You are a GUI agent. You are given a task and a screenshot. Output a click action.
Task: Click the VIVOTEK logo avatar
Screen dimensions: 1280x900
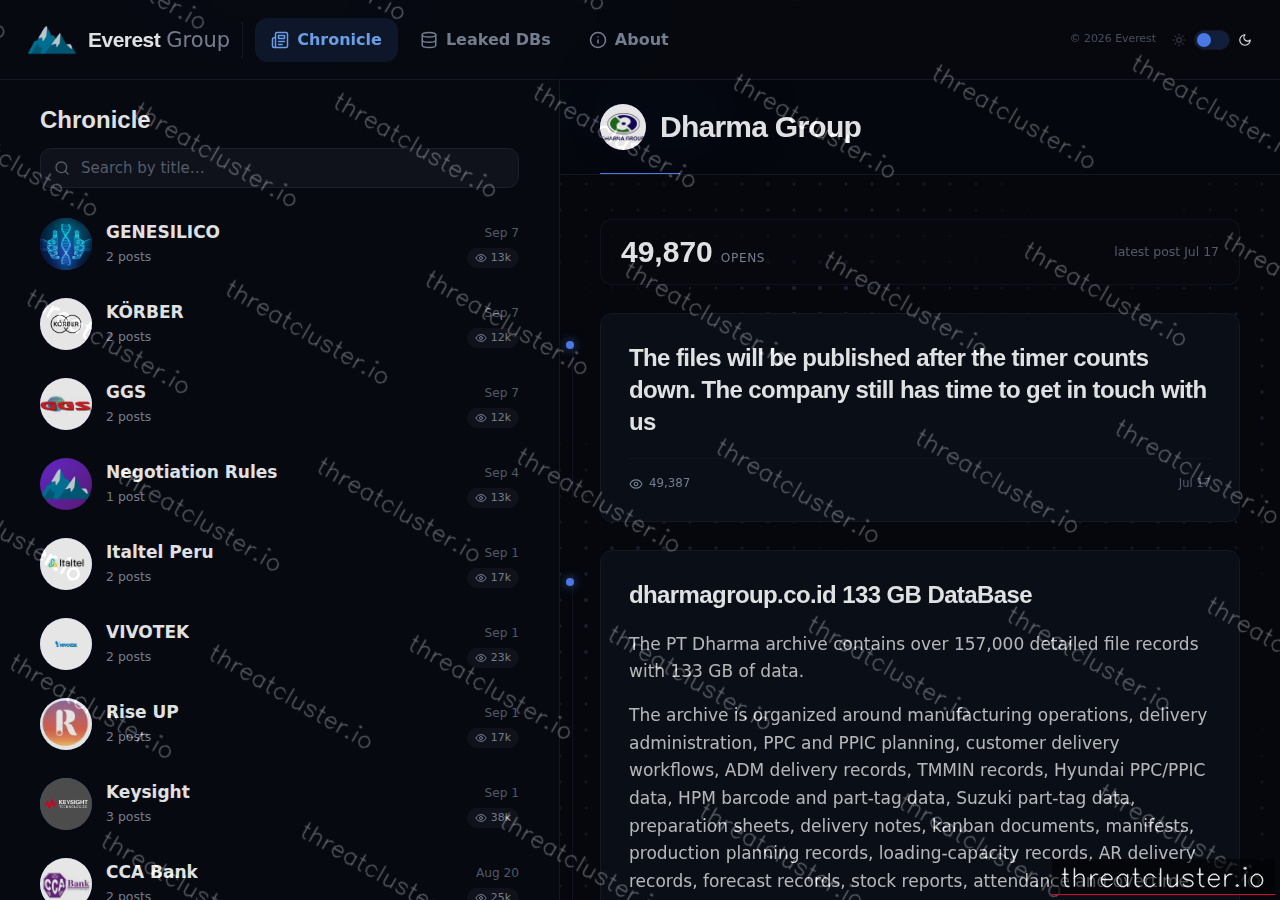coord(66,644)
